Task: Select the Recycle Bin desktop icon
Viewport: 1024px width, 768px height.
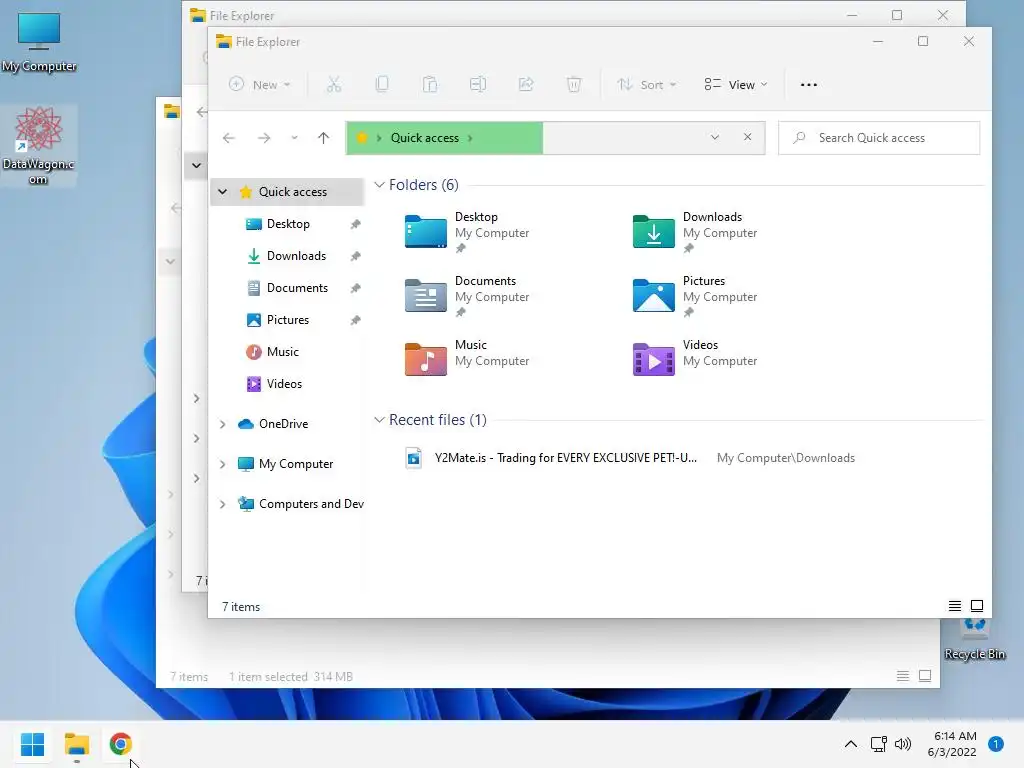Action: click(974, 639)
